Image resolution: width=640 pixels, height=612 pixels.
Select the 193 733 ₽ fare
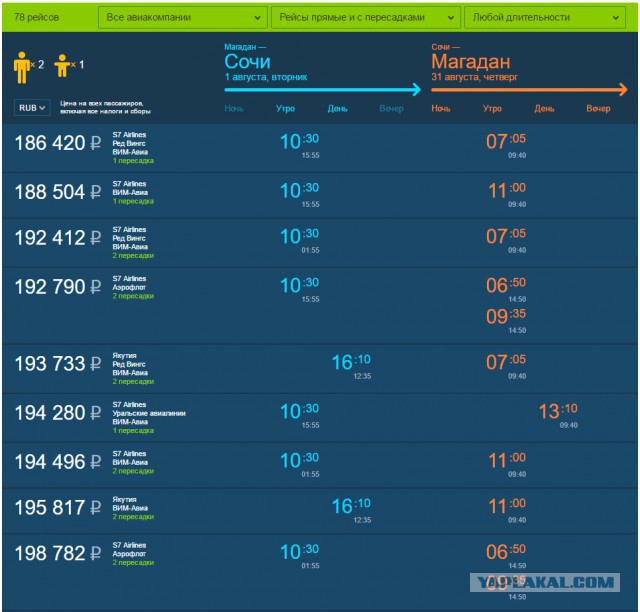(x=58, y=364)
